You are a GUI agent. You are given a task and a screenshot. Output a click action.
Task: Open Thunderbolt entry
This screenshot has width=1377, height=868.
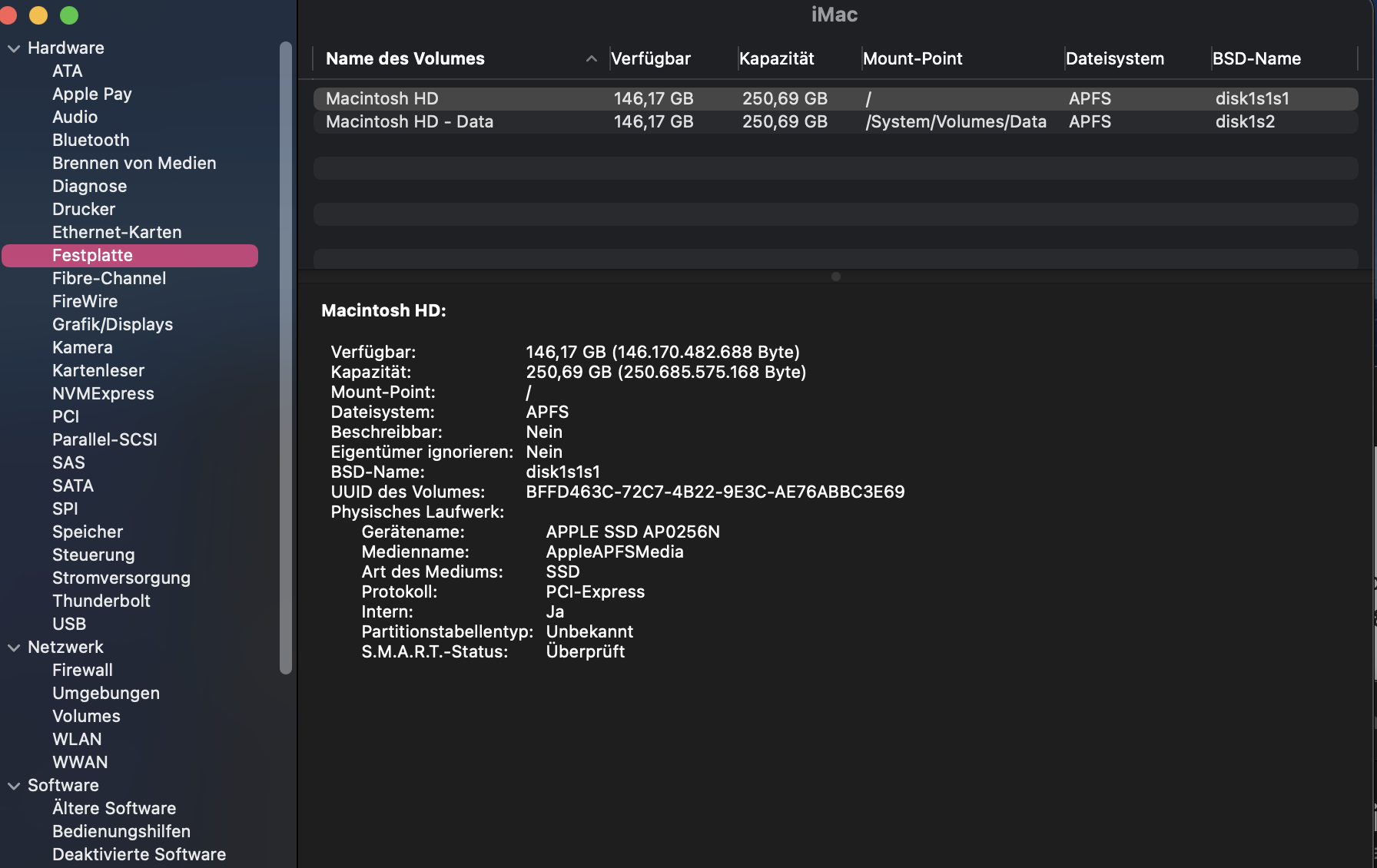(x=101, y=601)
